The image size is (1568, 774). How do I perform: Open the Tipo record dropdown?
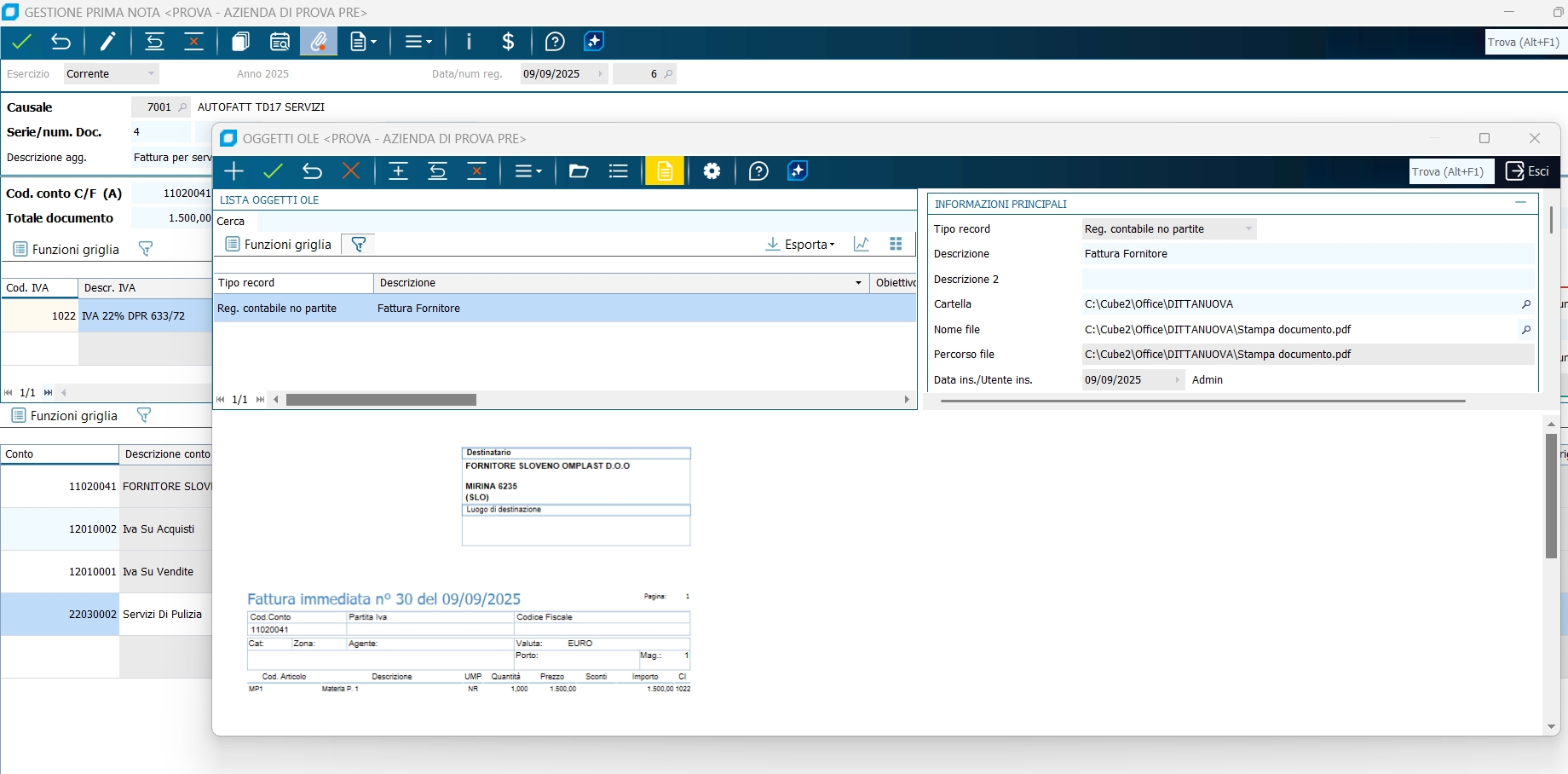coord(1248,229)
